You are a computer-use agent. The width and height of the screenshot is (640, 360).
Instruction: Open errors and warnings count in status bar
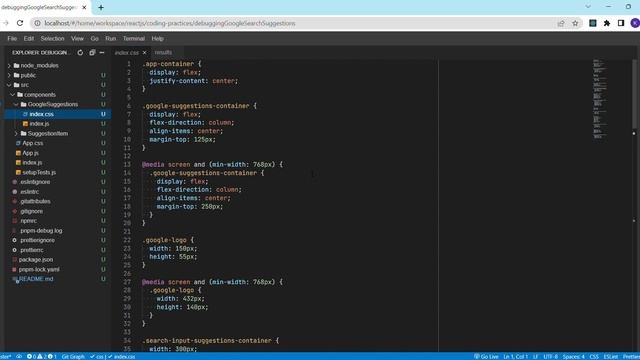tap(42, 356)
